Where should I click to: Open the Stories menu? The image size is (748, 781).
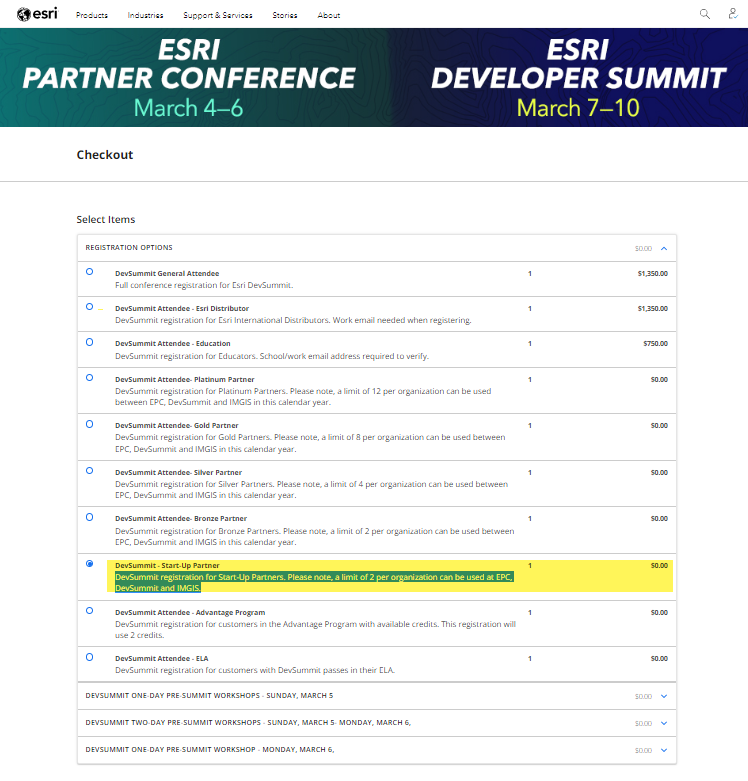click(285, 15)
